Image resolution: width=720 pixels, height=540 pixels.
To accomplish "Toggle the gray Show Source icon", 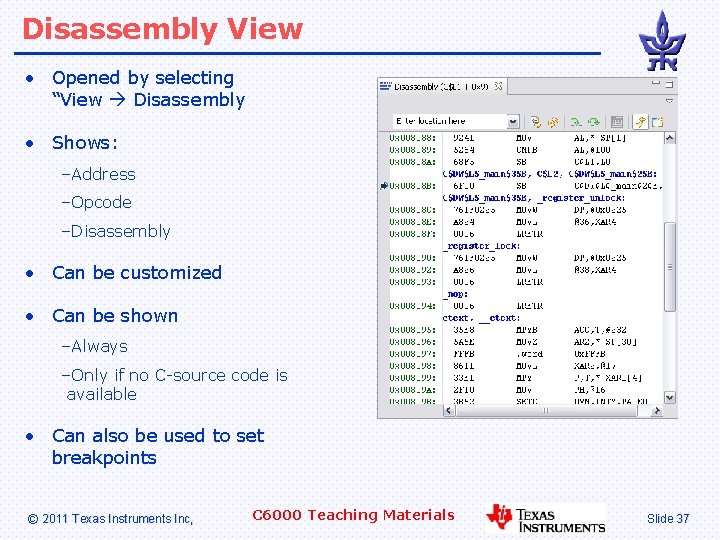I will [x=617, y=122].
